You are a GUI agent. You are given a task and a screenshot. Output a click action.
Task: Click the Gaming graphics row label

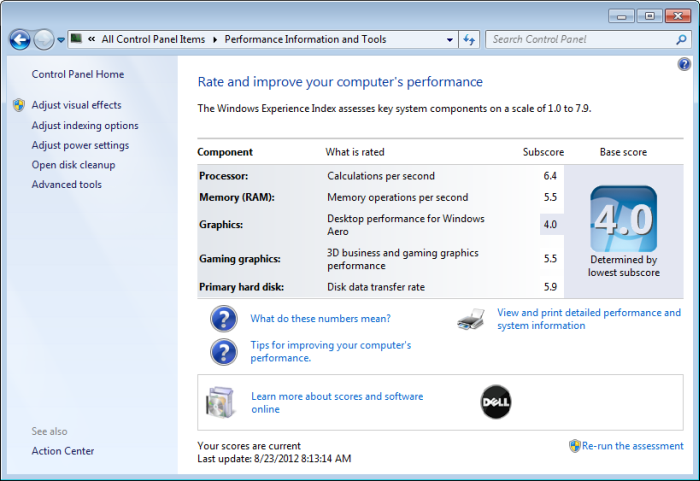[240, 259]
